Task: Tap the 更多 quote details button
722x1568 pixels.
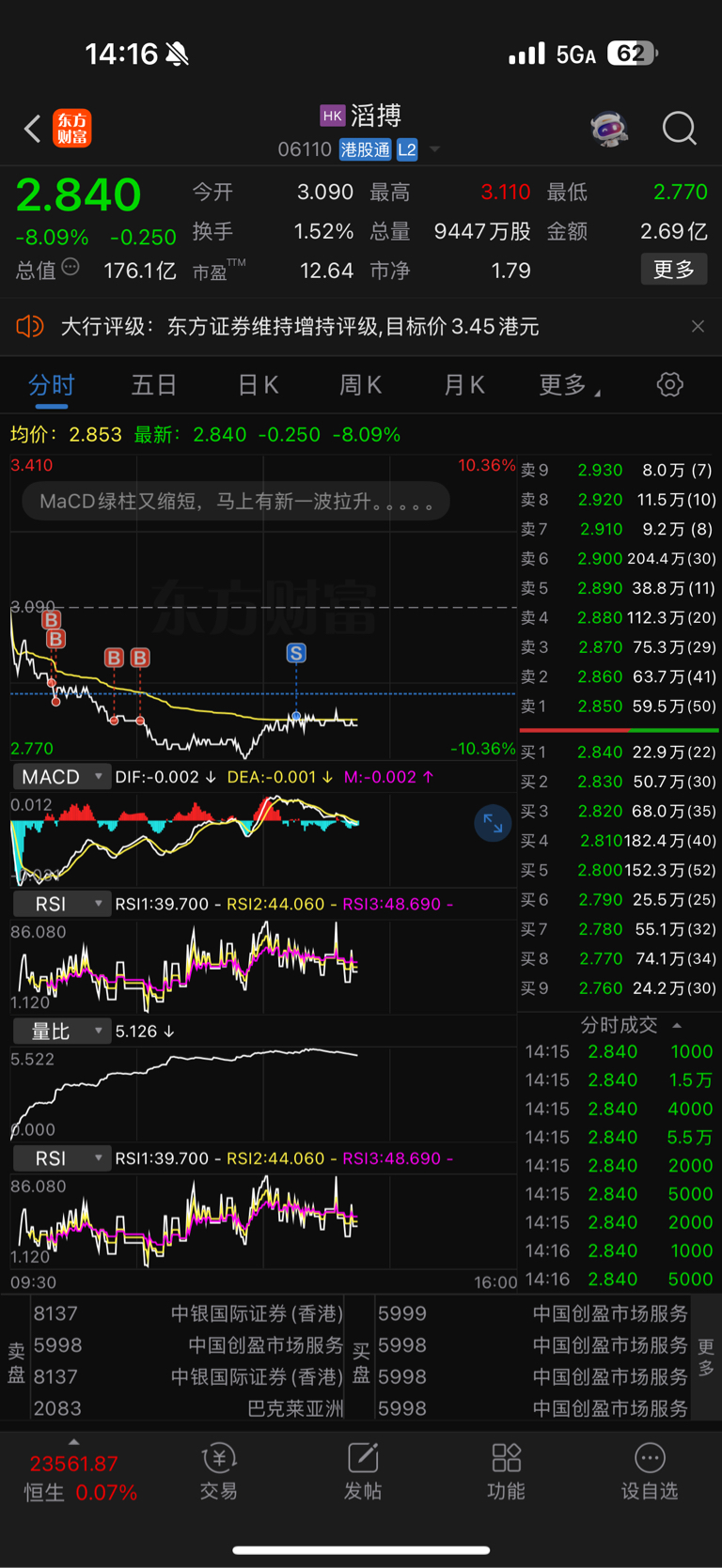Action: [x=673, y=270]
